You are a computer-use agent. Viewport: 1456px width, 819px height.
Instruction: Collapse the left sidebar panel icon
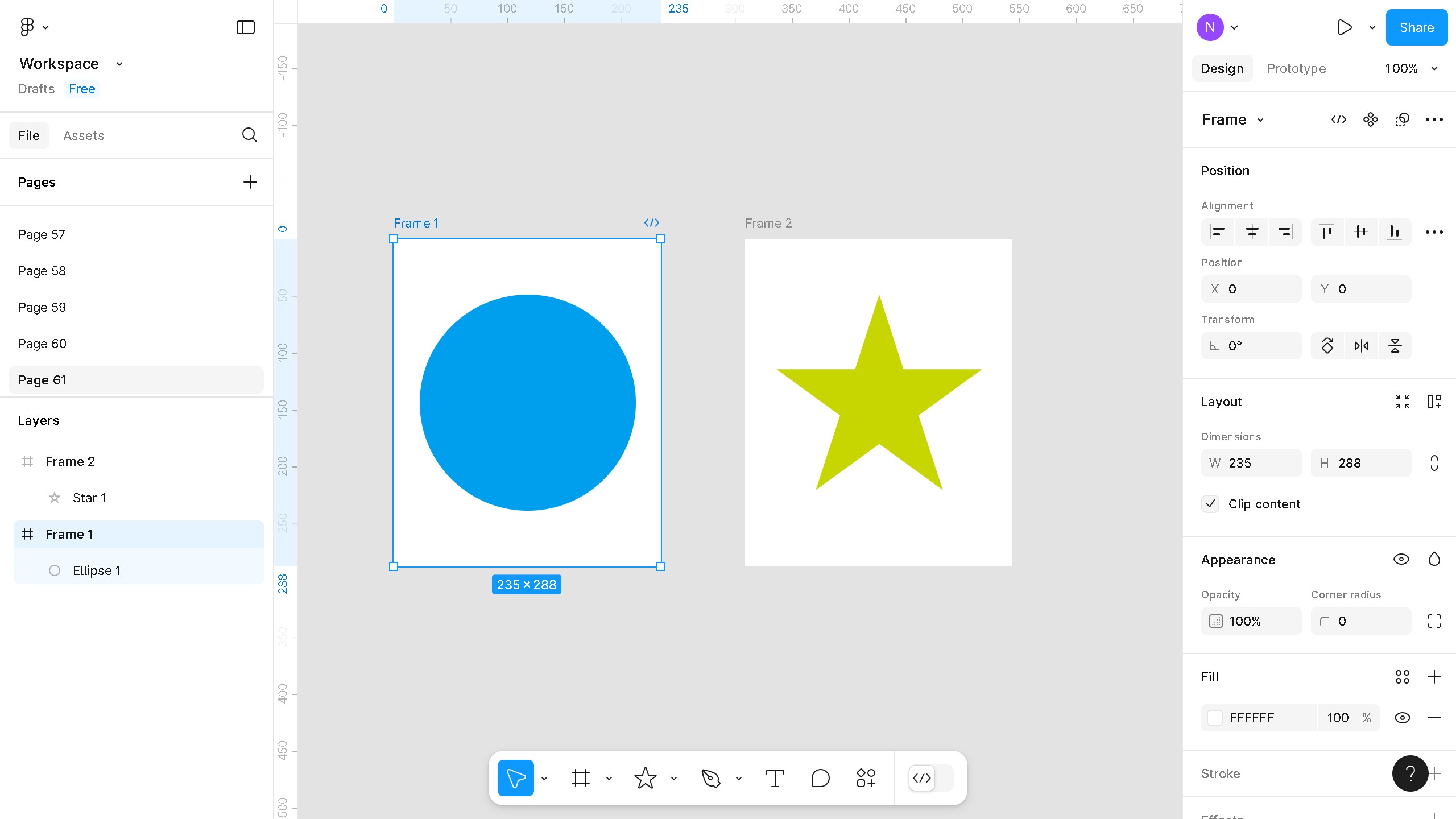tap(245, 27)
